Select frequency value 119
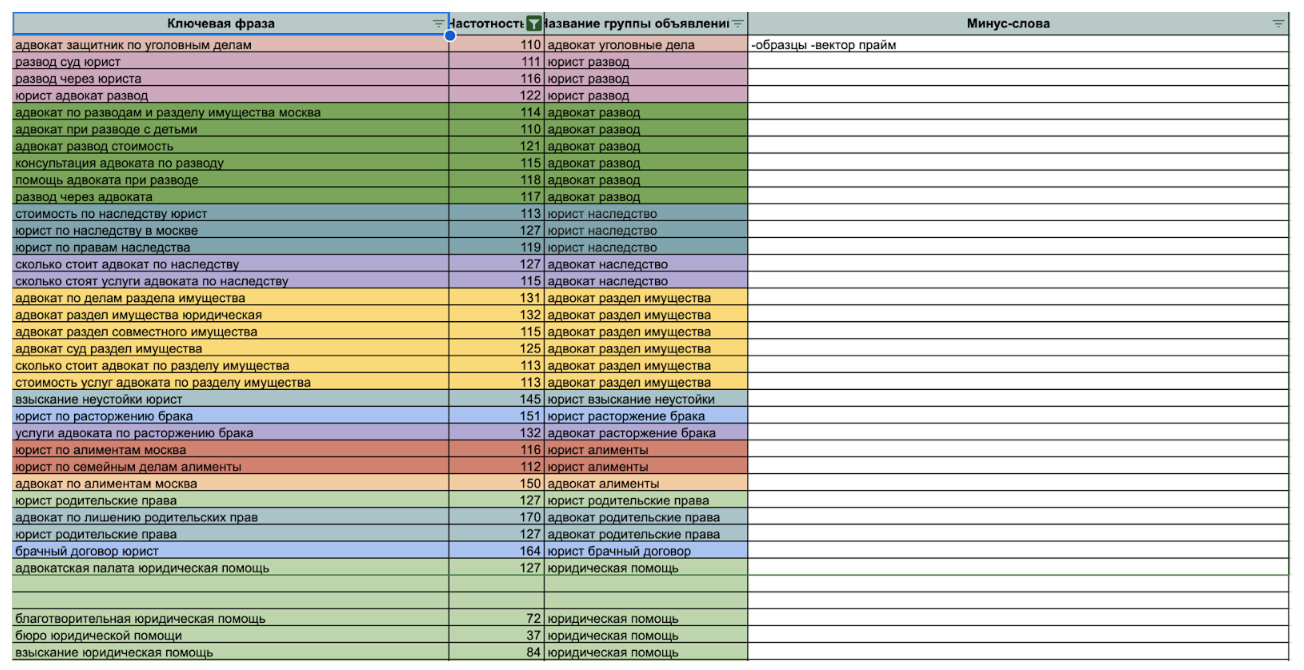This screenshot has height=670, width=1304. (x=497, y=247)
